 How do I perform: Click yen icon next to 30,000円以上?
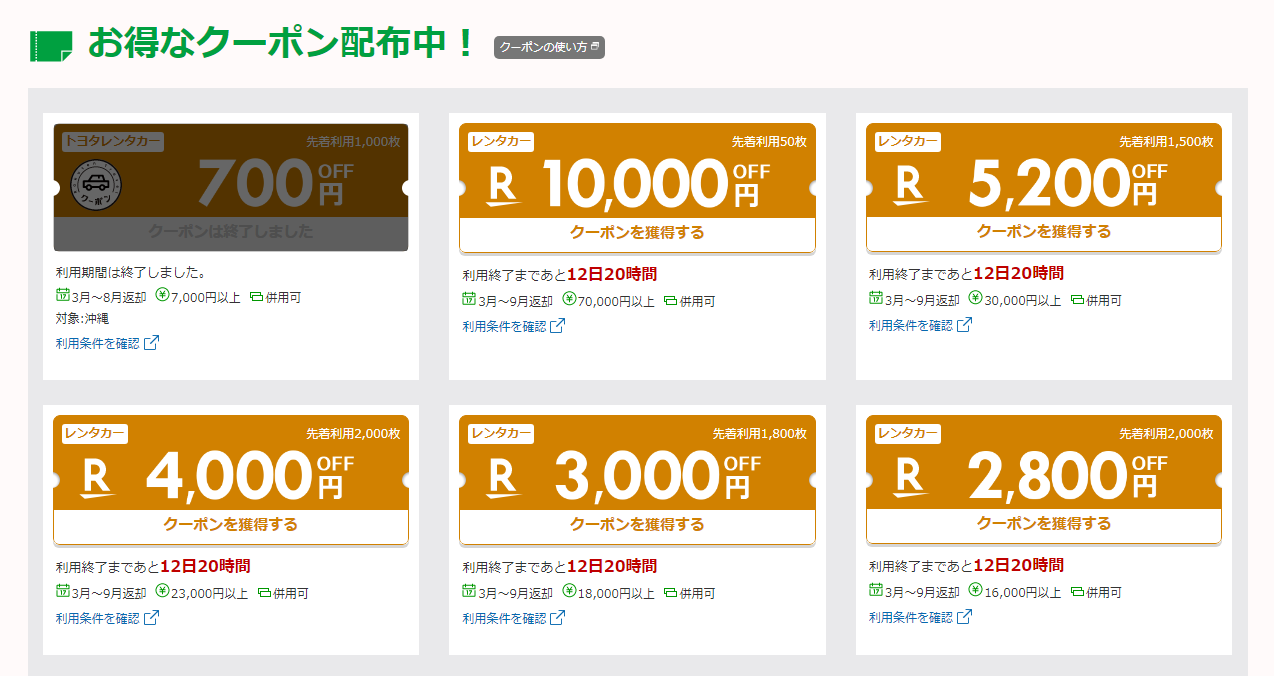975,298
